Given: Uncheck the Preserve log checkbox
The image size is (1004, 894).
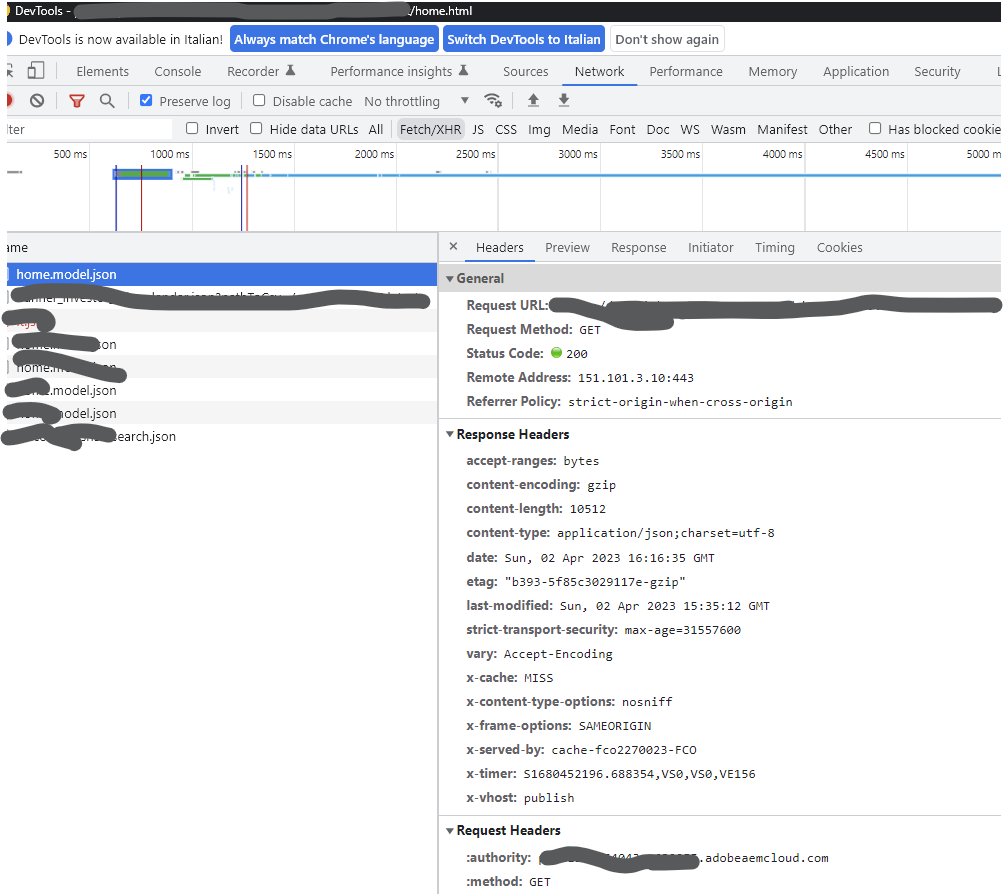Looking at the screenshot, I should click(145, 100).
